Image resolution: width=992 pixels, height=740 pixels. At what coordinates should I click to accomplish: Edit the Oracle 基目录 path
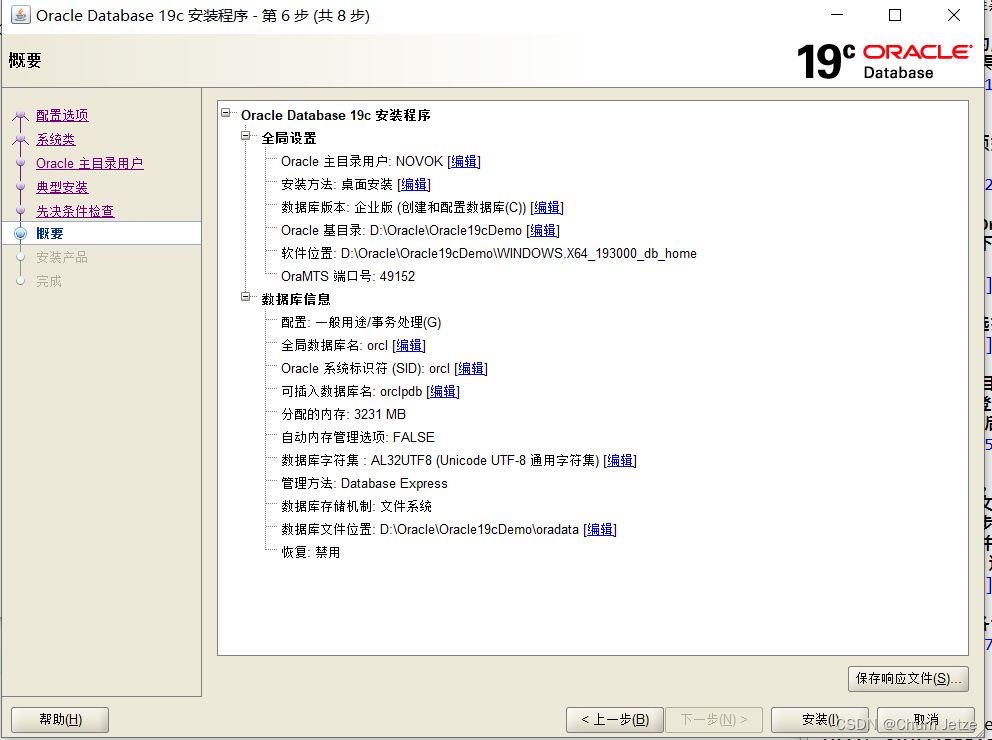[542, 230]
